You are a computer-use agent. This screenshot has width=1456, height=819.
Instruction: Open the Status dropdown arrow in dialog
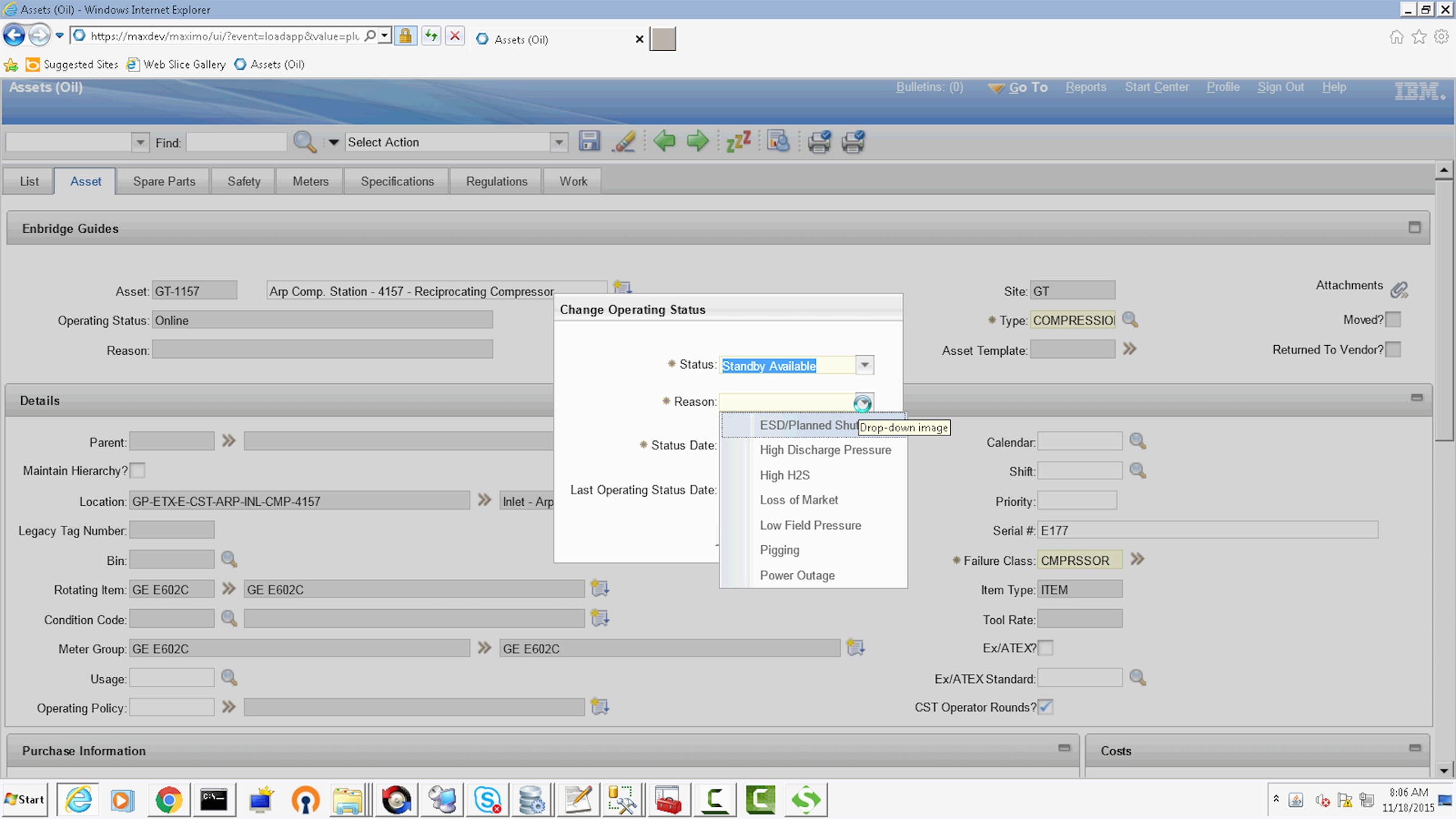864,365
